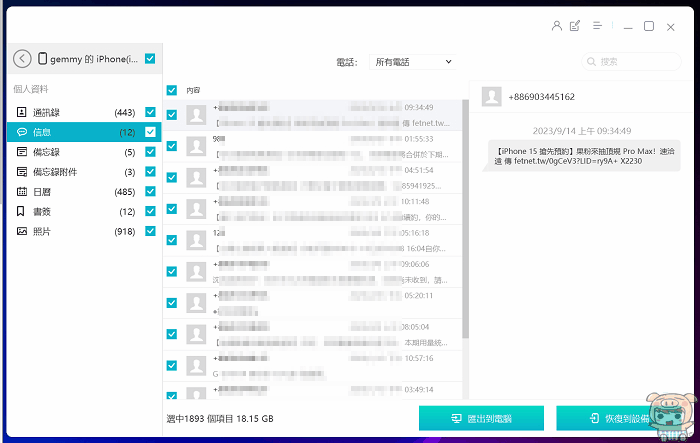Click the 備忘錄 notes icon
The width and height of the screenshot is (700, 443).
21,152
